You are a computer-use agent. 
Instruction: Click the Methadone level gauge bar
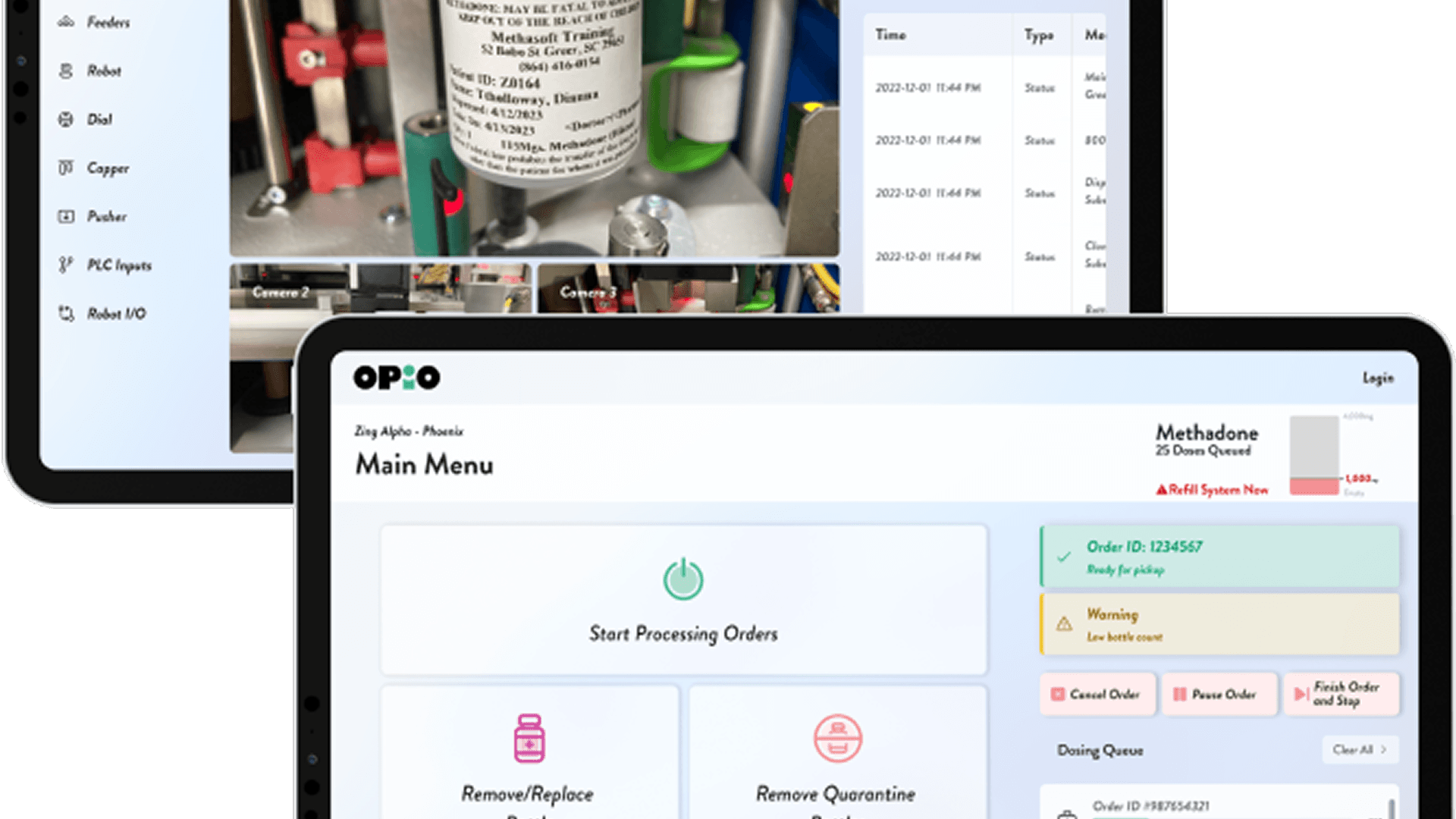pyautogui.click(x=1314, y=455)
